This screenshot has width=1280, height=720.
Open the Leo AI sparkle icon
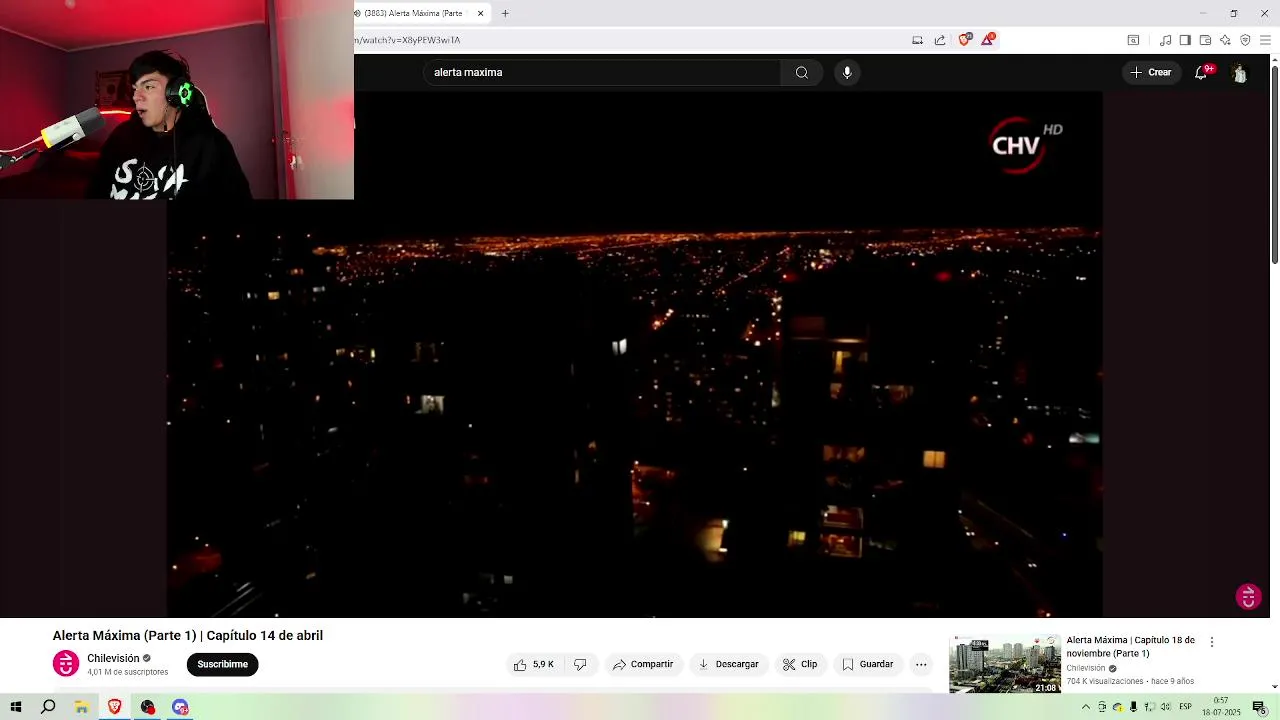(1225, 40)
